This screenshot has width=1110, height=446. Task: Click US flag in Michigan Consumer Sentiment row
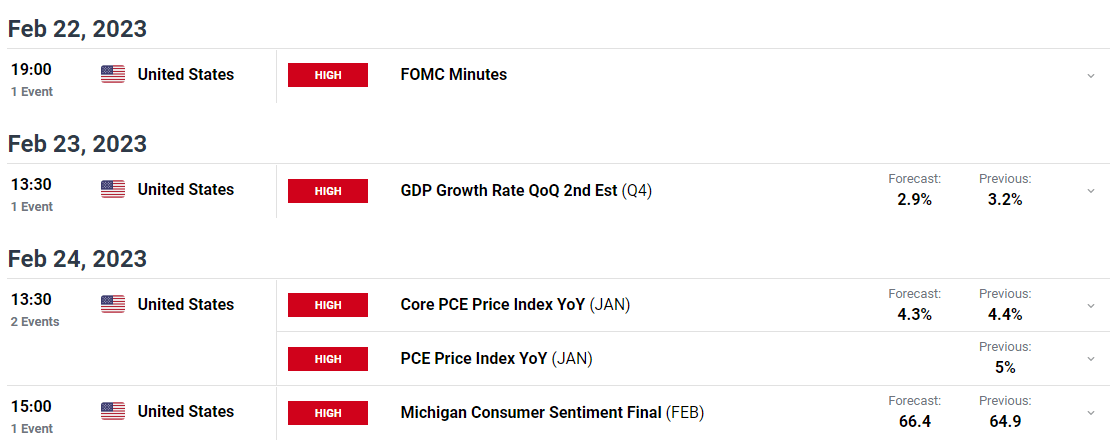click(113, 411)
